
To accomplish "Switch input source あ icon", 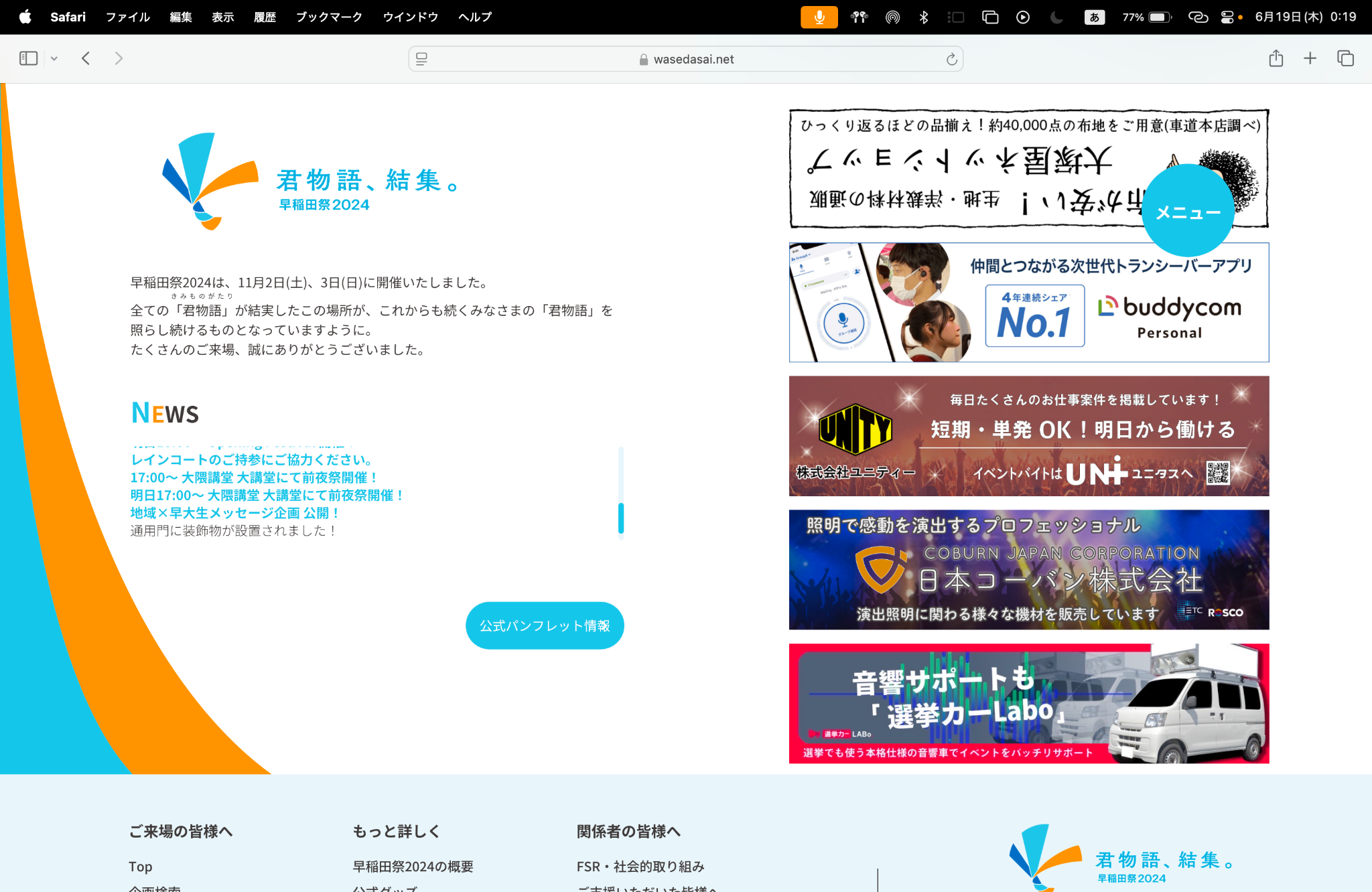I will pos(1094,17).
